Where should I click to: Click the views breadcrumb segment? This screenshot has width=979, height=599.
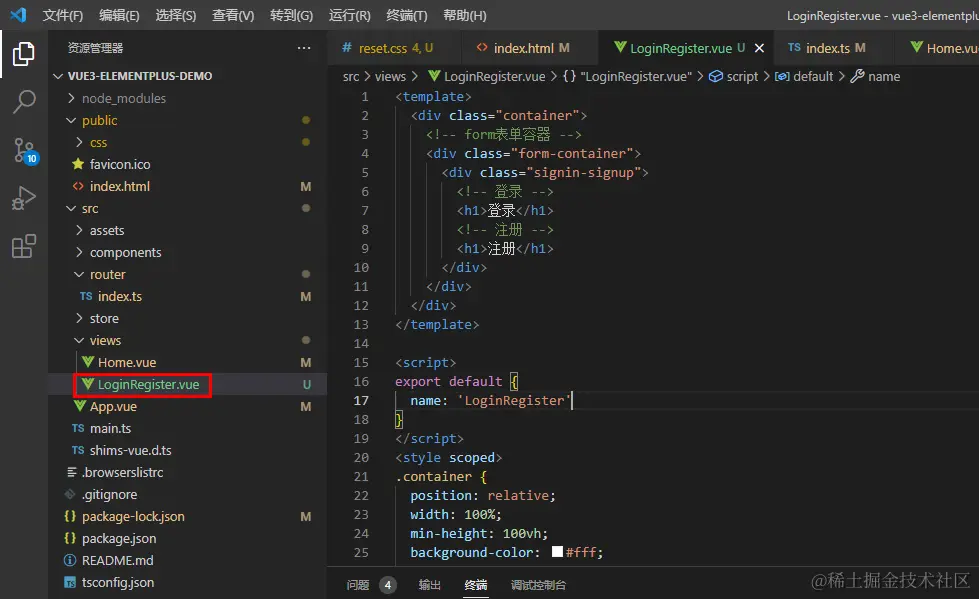click(390, 76)
